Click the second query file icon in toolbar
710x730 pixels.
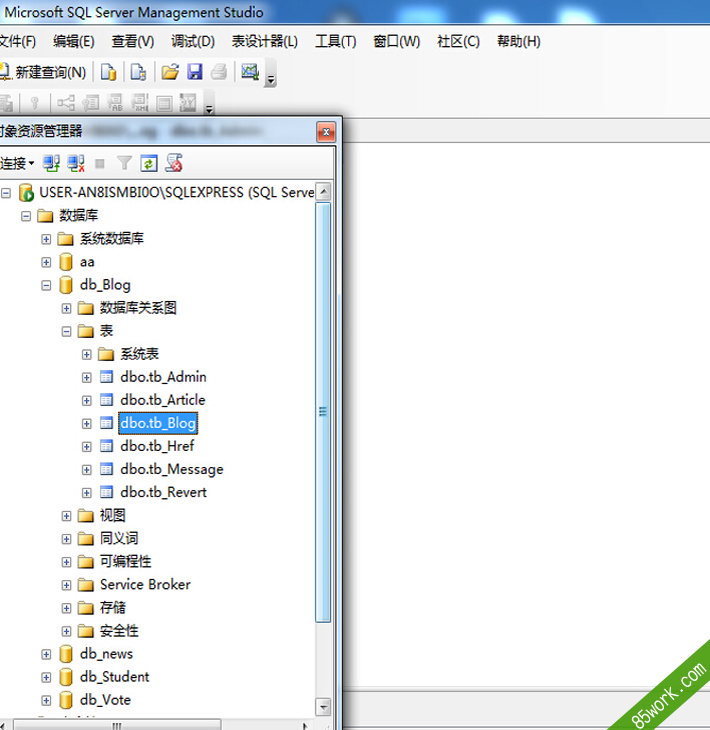pyautogui.click(x=138, y=72)
